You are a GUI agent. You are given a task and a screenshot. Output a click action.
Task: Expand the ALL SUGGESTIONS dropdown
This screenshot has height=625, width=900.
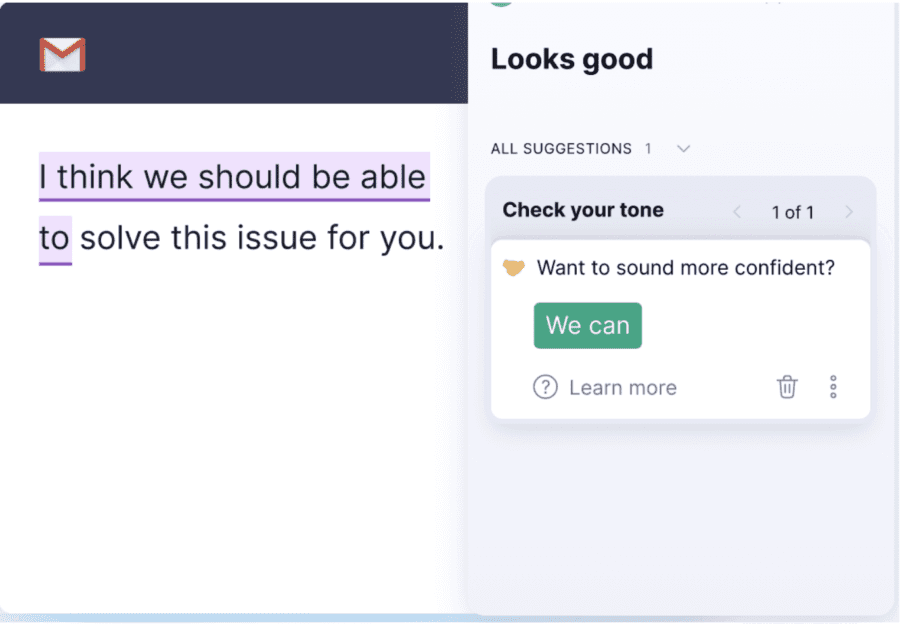coord(683,148)
